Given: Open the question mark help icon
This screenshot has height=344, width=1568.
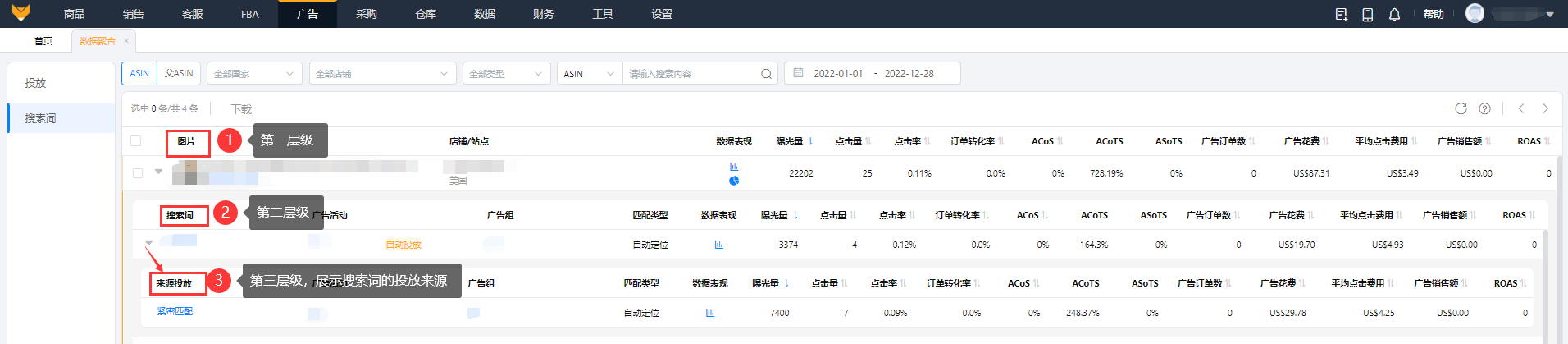Looking at the screenshot, I should click(x=1484, y=108).
